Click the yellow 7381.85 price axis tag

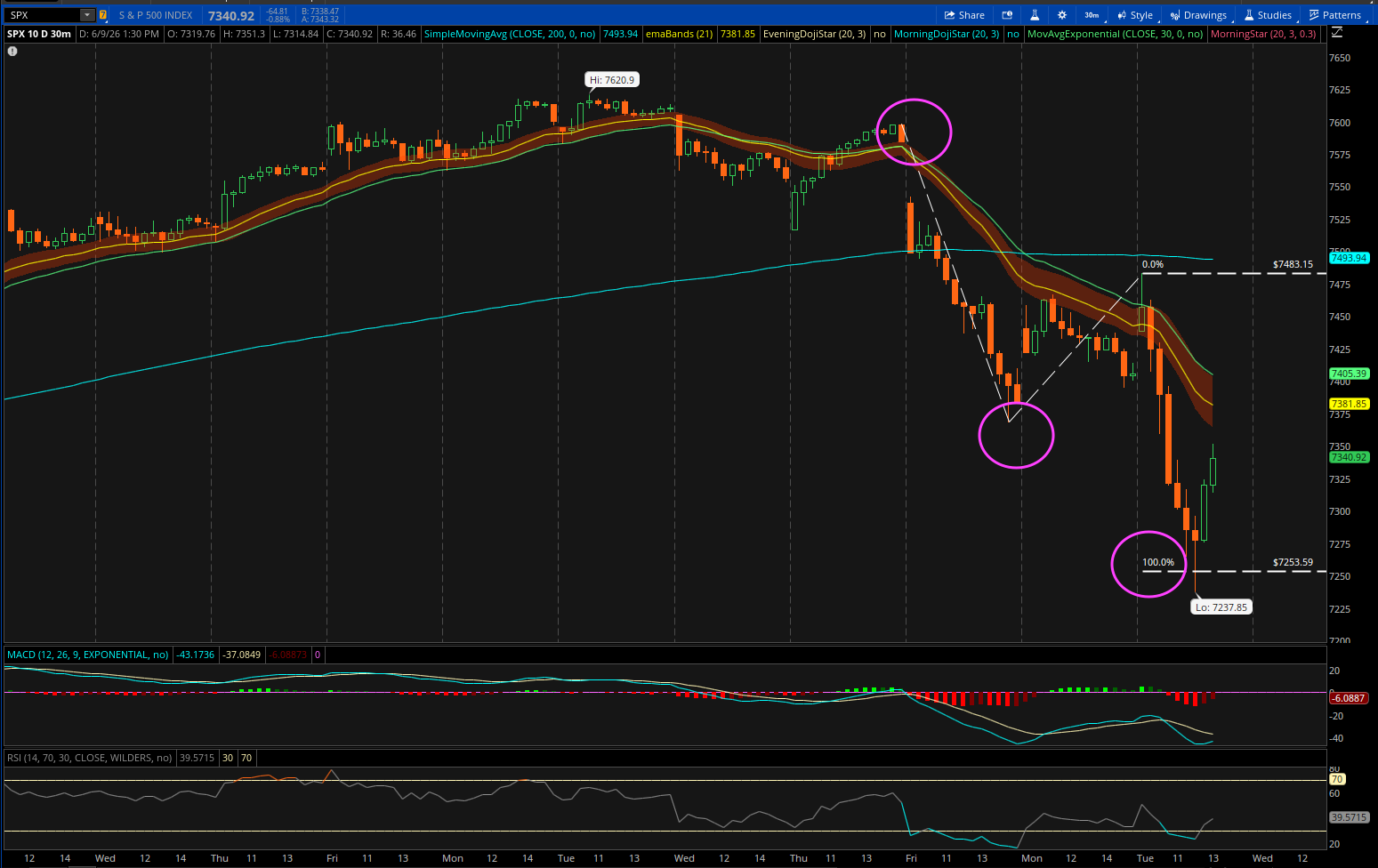[1349, 404]
